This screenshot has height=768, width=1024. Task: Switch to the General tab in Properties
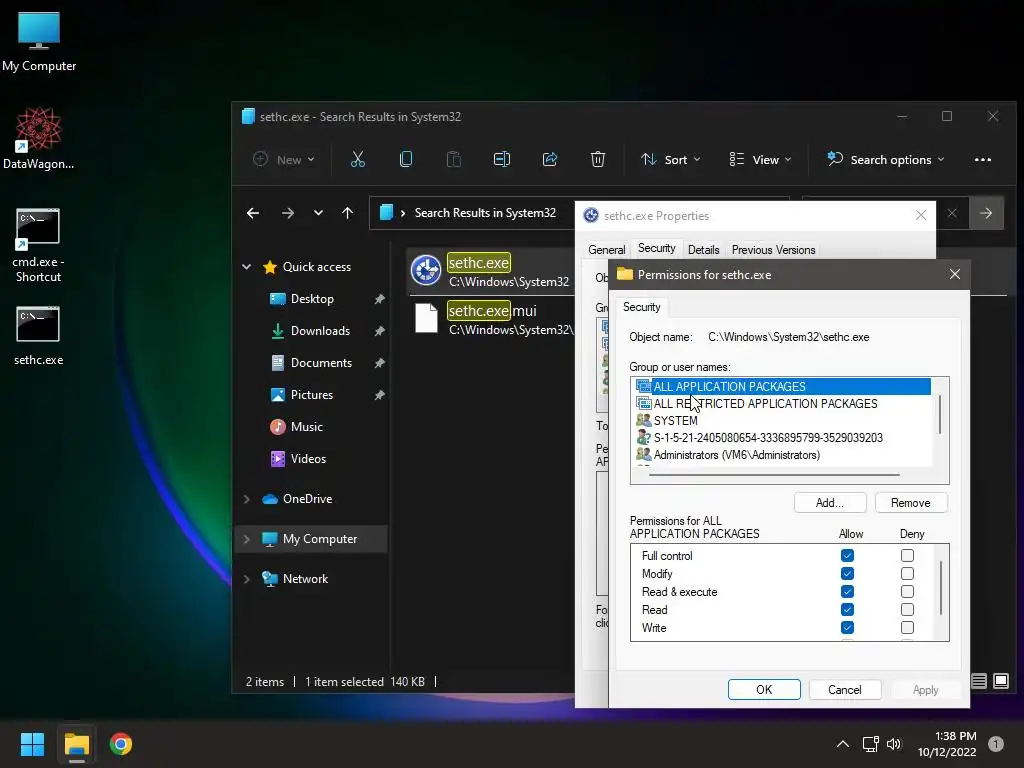tap(606, 249)
